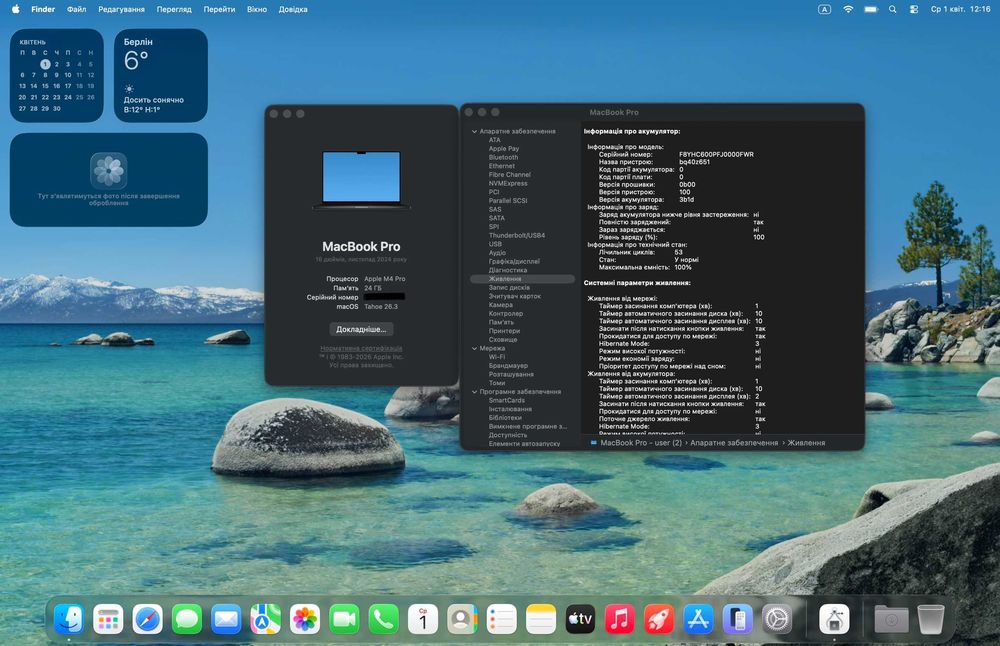
Task: Open the Редагування menu
Action: tap(121, 9)
